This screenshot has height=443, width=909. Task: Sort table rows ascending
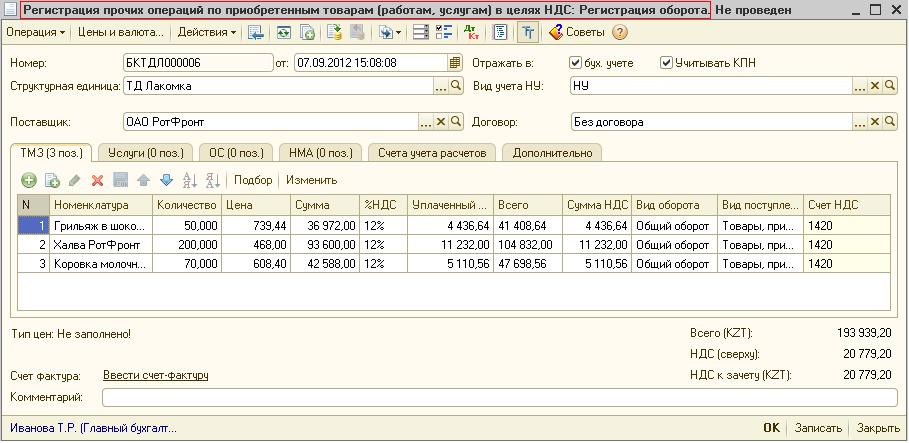189,181
